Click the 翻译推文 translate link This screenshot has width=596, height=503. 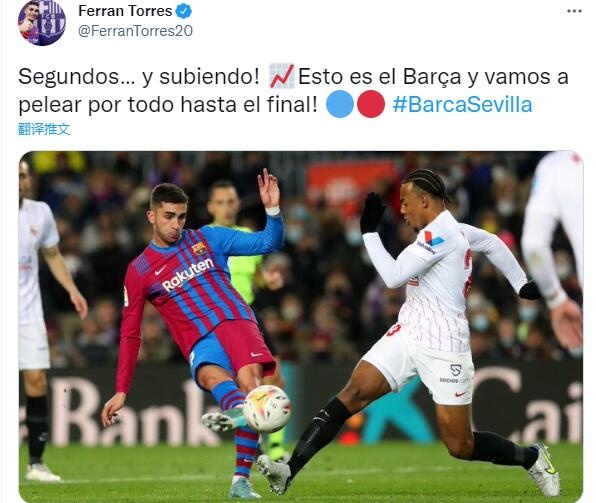coord(44,129)
